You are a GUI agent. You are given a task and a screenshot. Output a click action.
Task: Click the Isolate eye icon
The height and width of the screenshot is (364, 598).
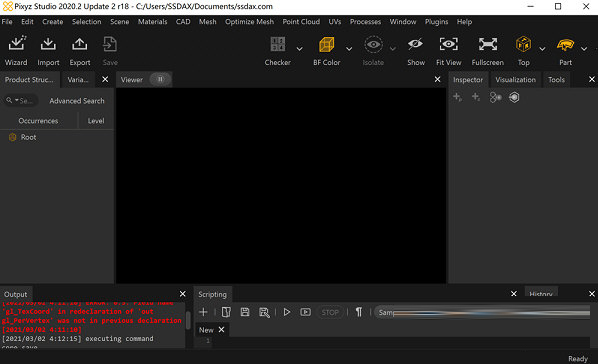tap(373, 44)
